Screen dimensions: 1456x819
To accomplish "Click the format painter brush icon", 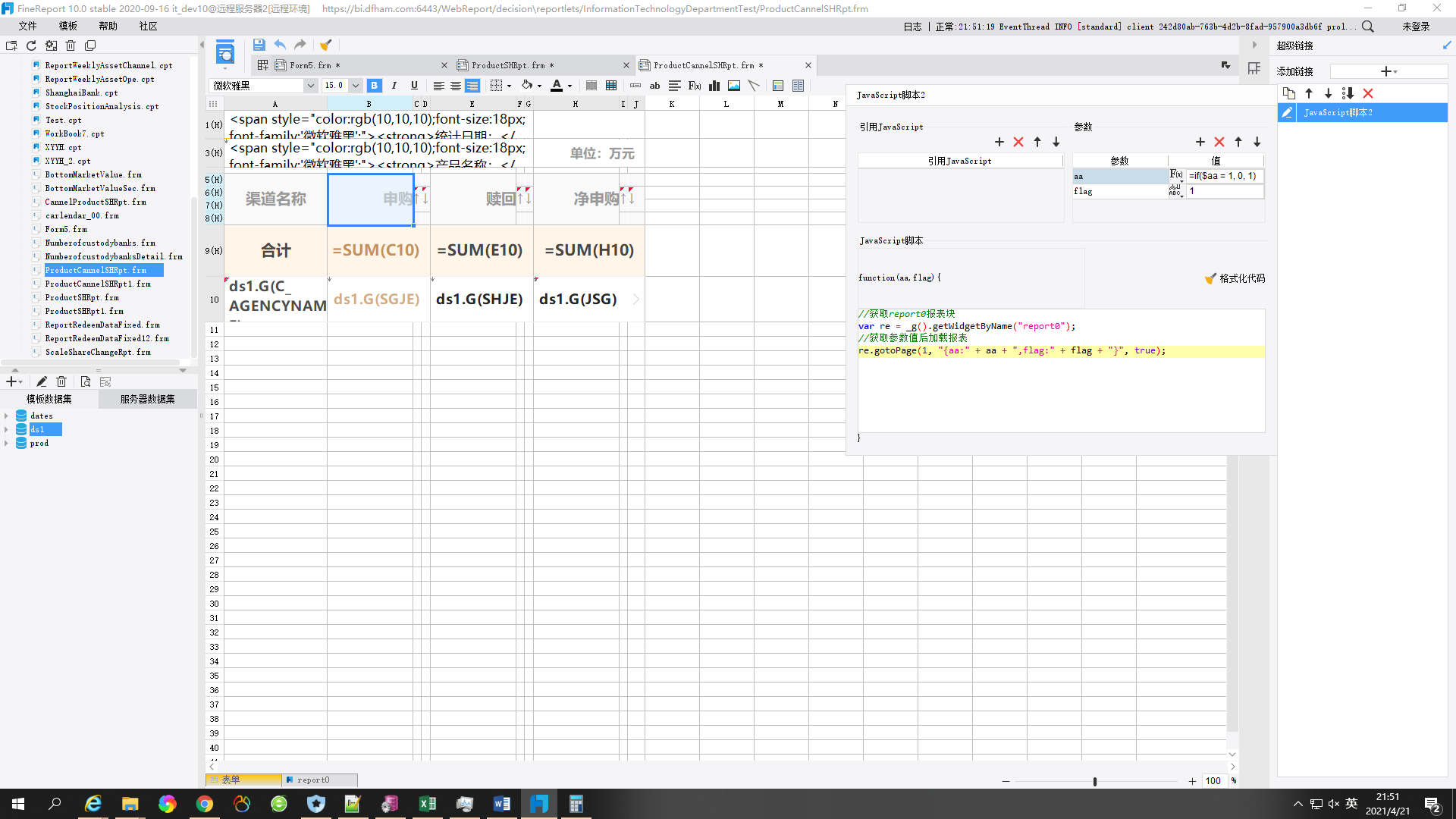I will [x=325, y=45].
